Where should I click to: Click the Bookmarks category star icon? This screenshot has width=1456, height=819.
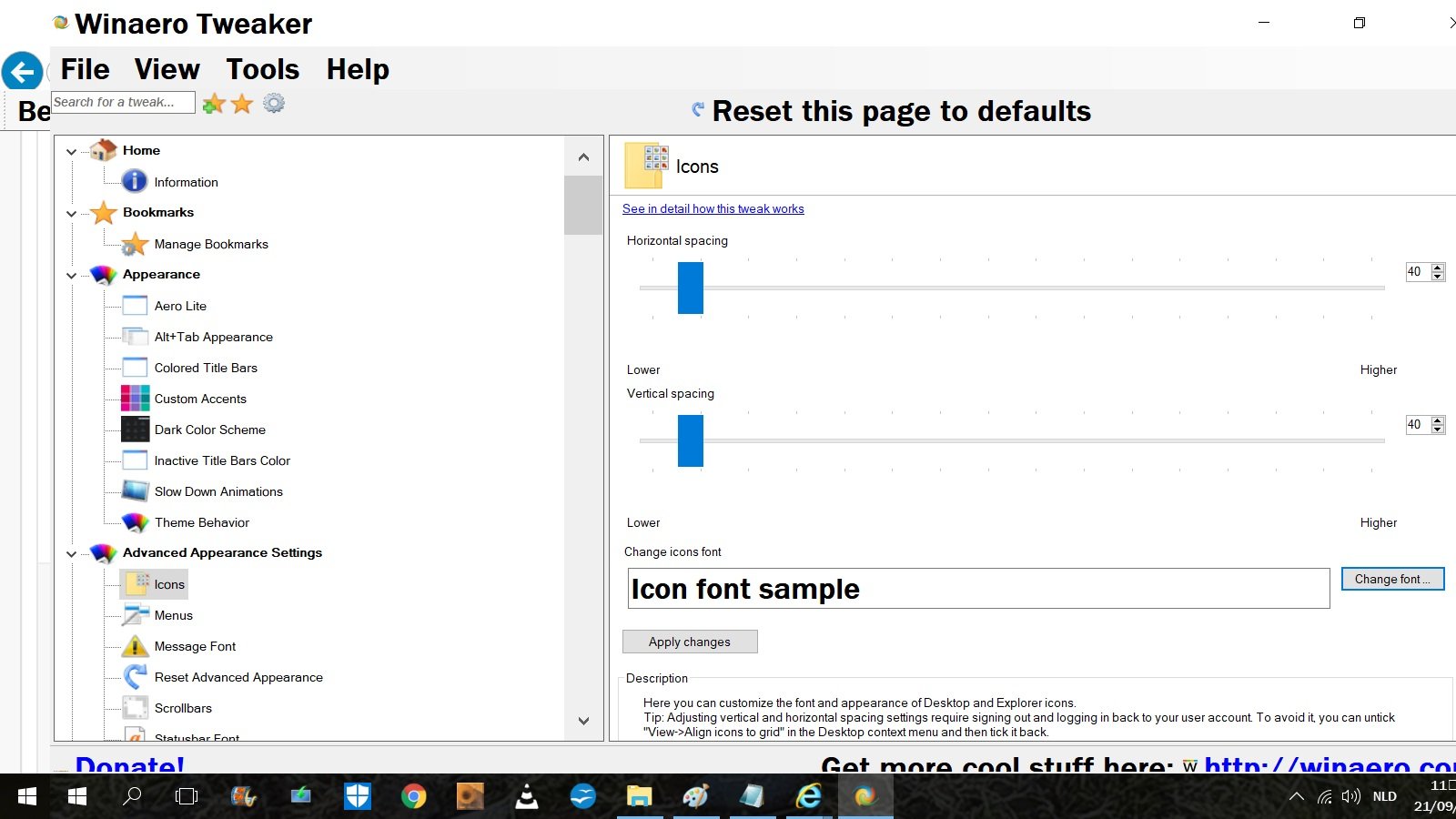point(104,212)
